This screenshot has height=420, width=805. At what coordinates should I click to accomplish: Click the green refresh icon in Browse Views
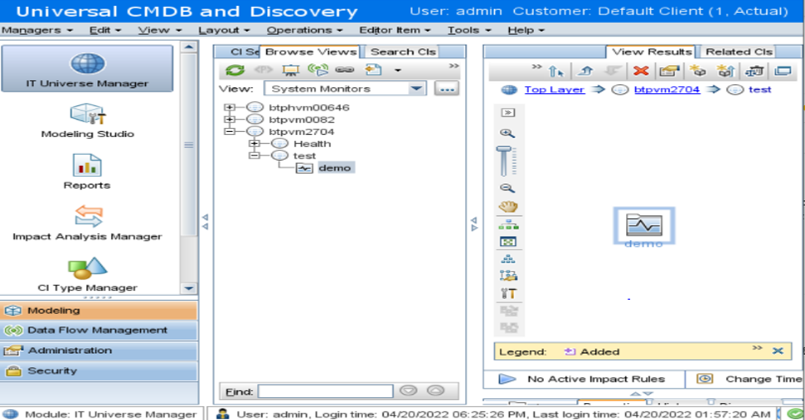pyautogui.click(x=235, y=70)
